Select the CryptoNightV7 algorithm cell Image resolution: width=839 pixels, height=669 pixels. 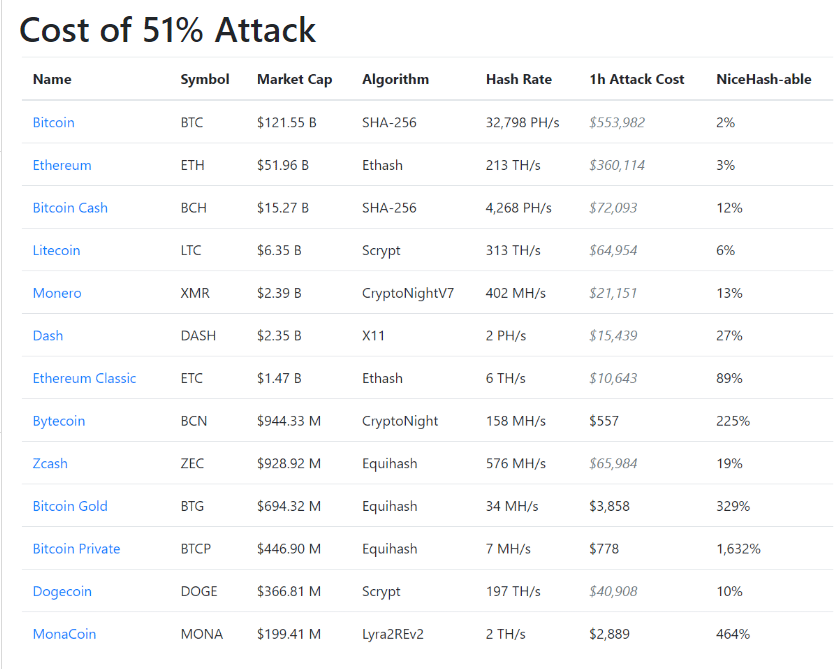(408, 293)
